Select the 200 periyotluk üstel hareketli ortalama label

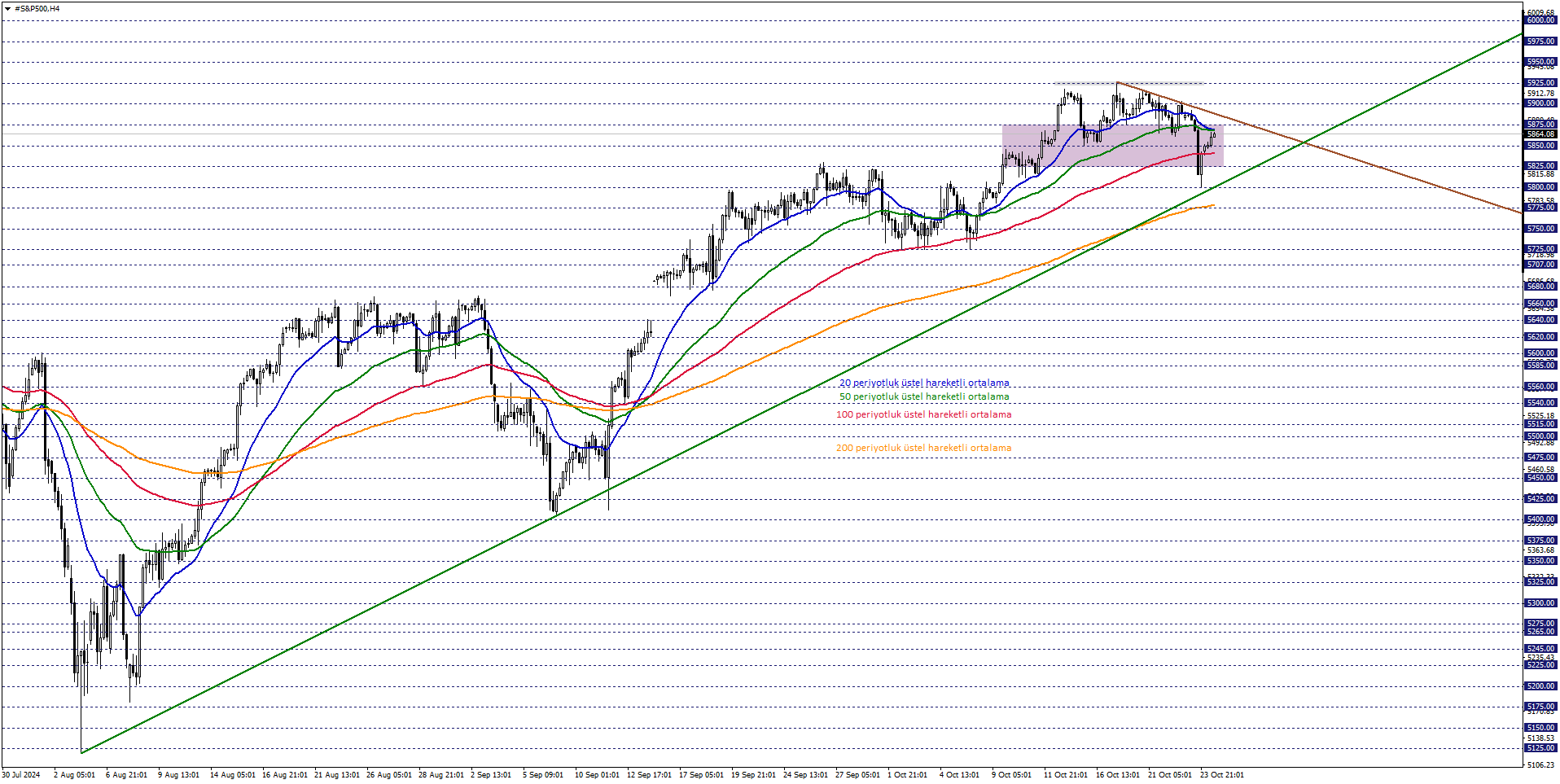tap(923, 448)
